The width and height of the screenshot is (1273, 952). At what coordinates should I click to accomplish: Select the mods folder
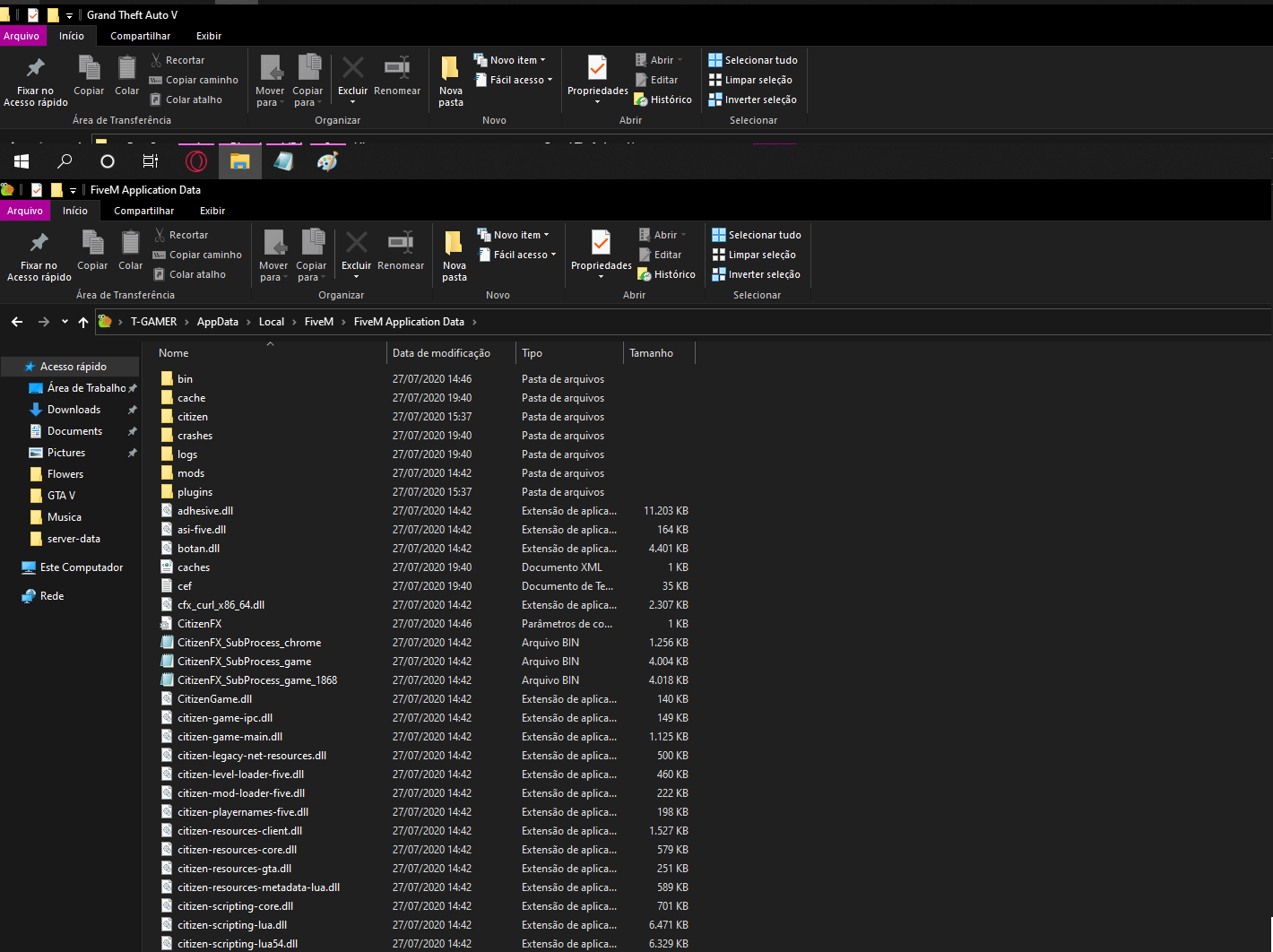pyautogui.click(x=191, y=473)
